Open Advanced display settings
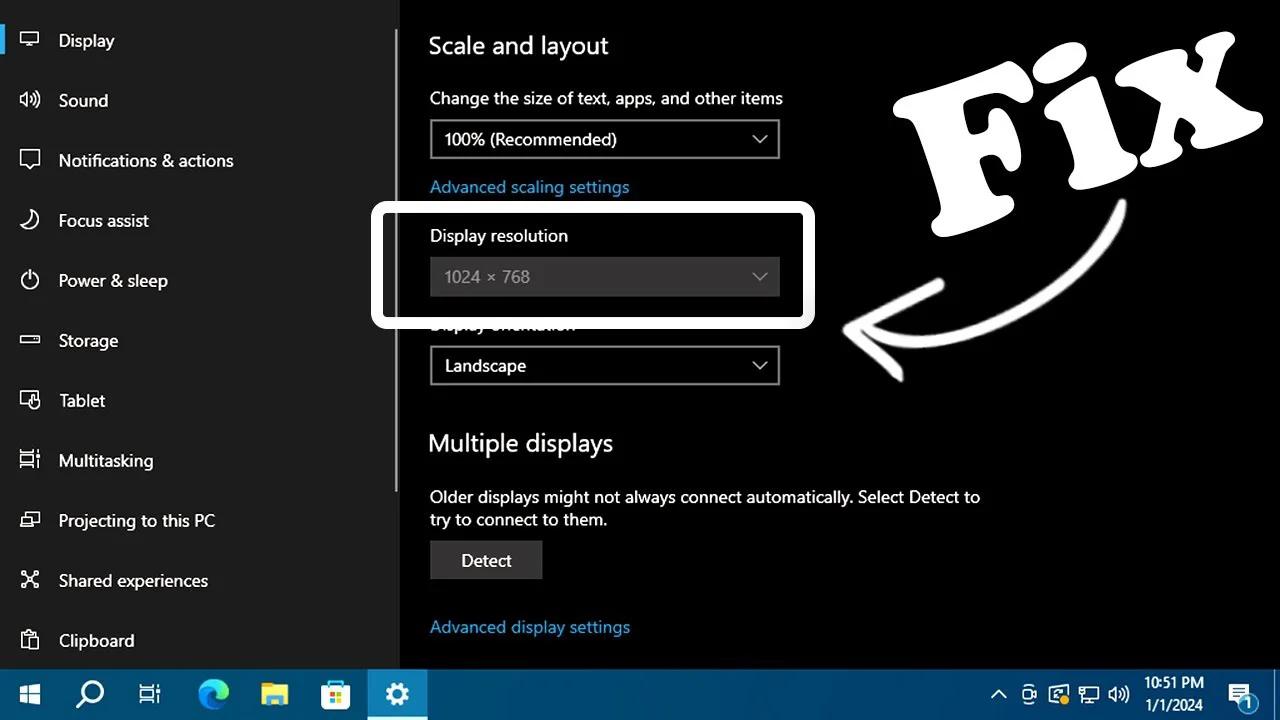The height and width of the screenshot is (720, 1280). click(530, 626)
